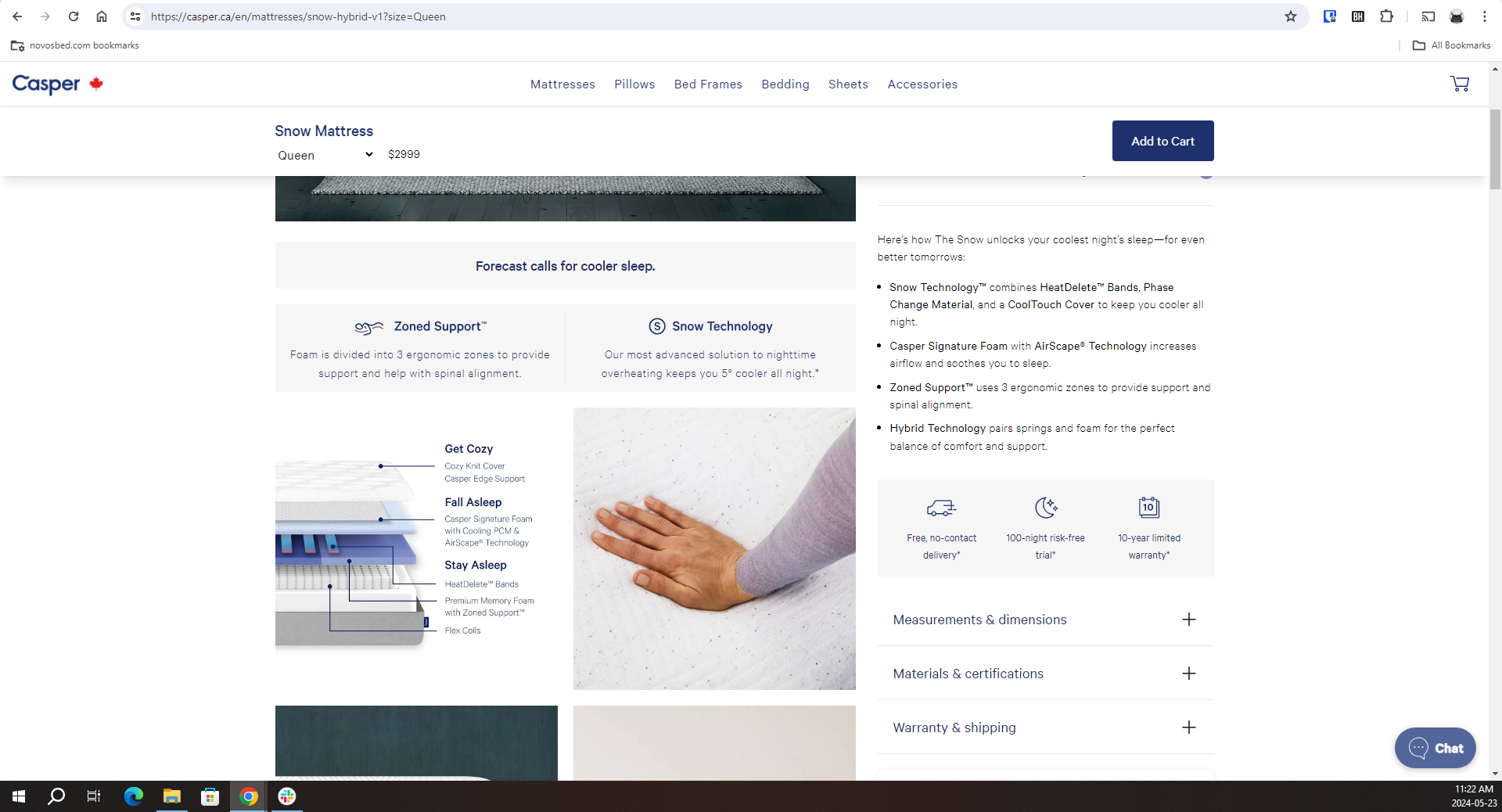Expand Materials & certifications section
This screenshot has height=812, width=1502.
(x=1045, y=674)
